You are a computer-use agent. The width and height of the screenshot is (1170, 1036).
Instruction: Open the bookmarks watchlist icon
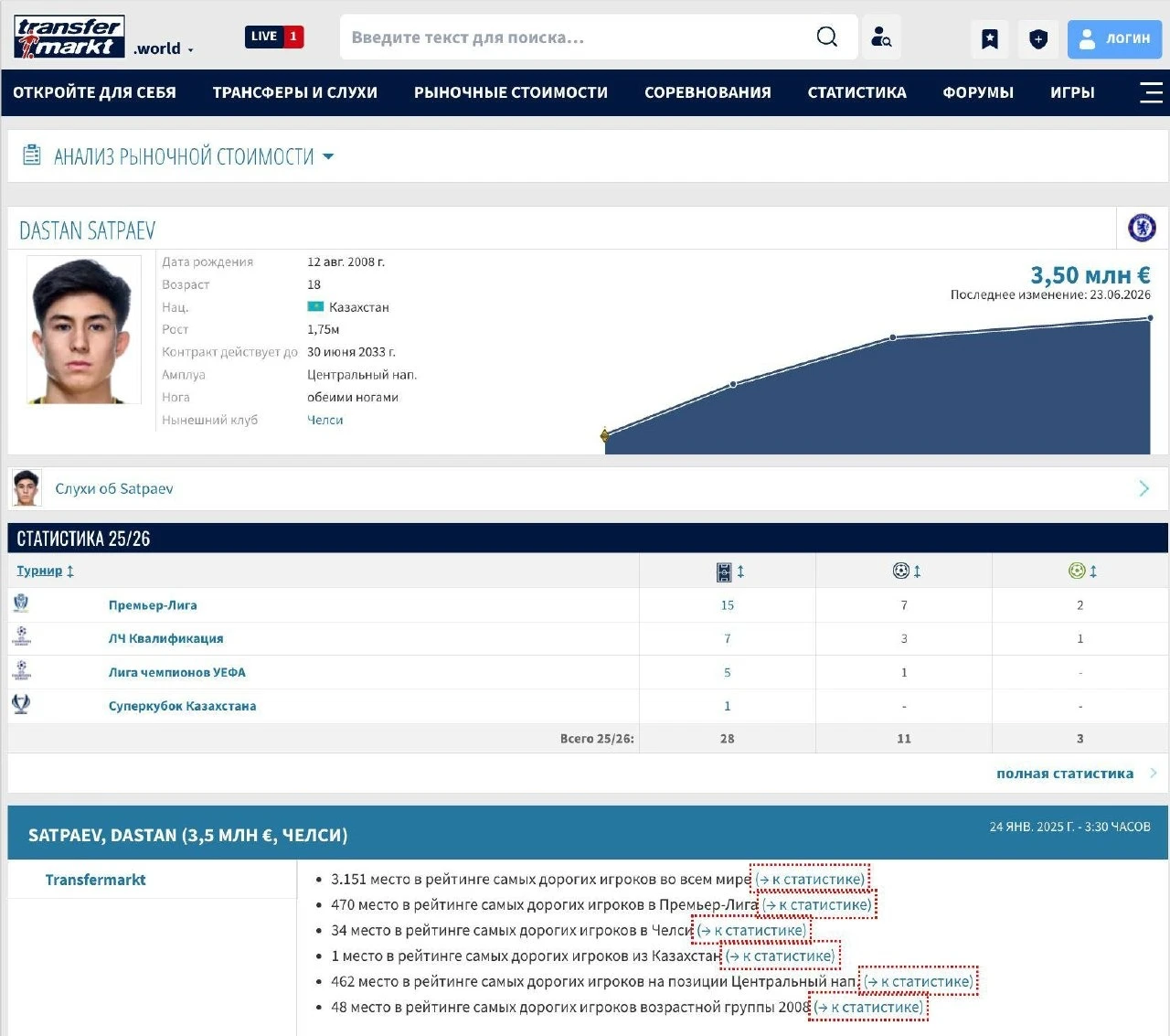tap(990, 38)
